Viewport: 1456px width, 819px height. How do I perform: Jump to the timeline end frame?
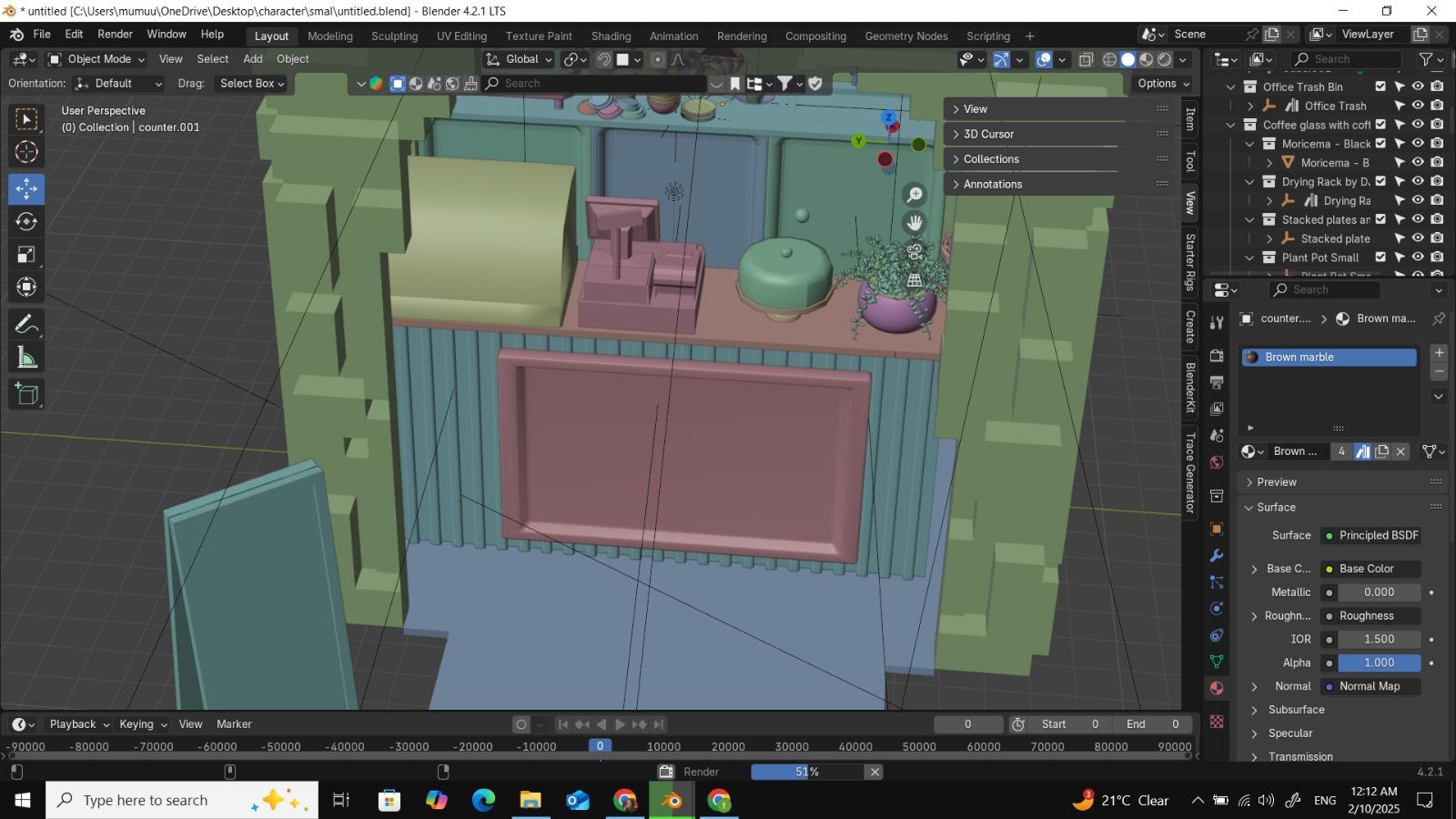coord(660,724)
